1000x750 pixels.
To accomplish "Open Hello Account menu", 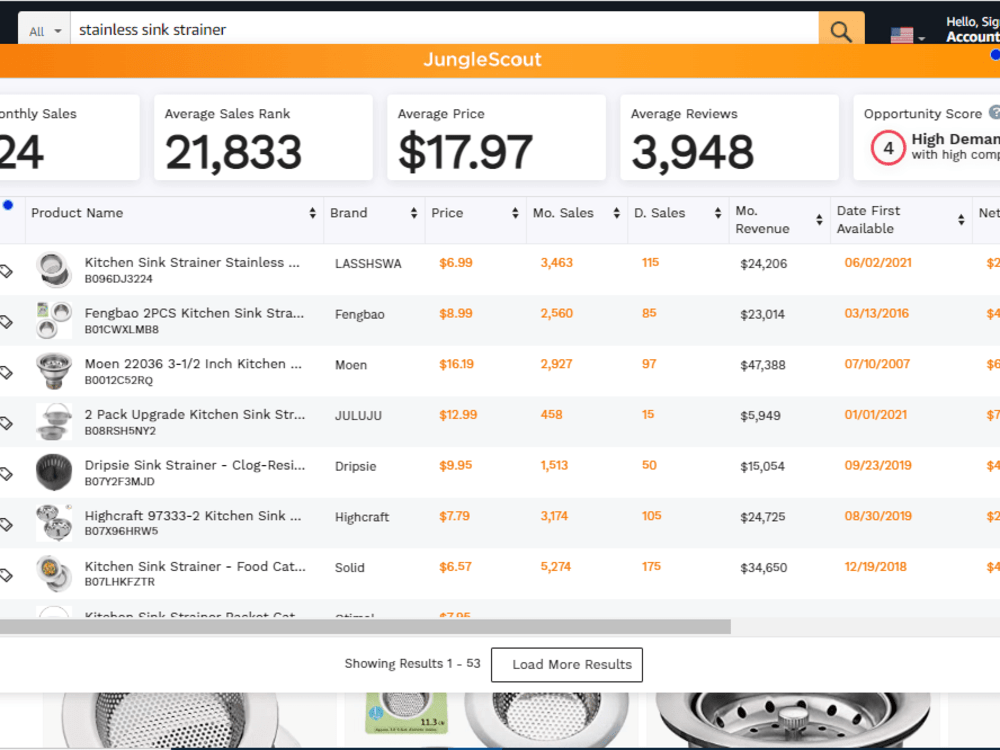I will [x=972, y=30].
